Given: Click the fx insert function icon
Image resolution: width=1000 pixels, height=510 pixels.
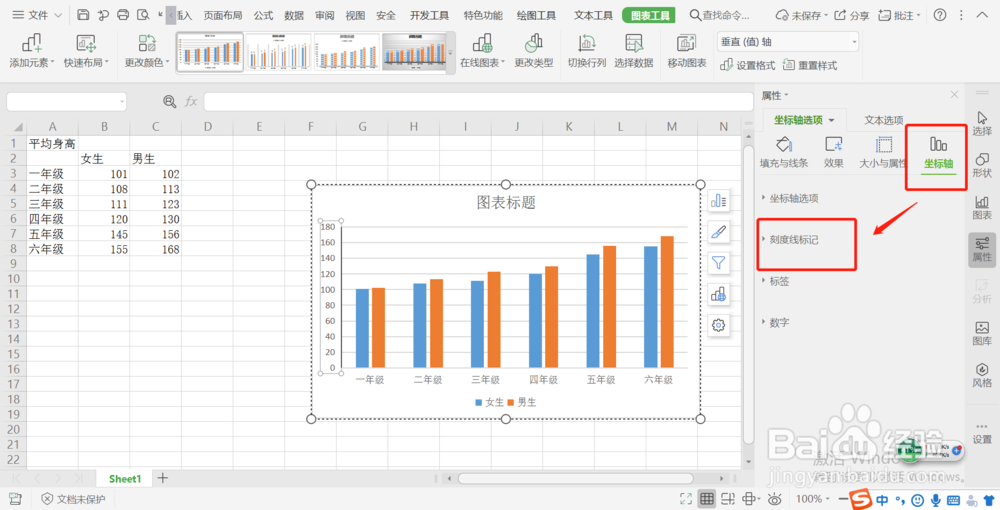Looking at the screenshot, I should [x=191, y=101].
